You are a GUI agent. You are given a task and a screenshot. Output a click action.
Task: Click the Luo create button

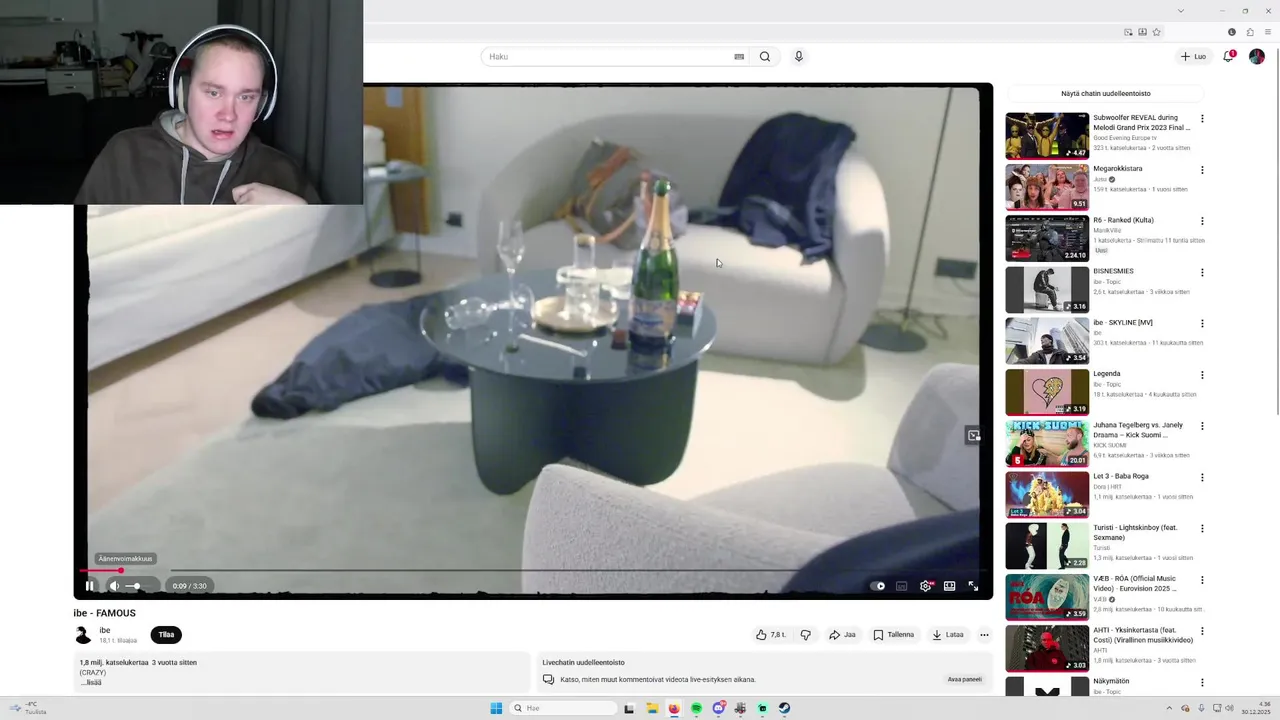[x=1193, y=57]
